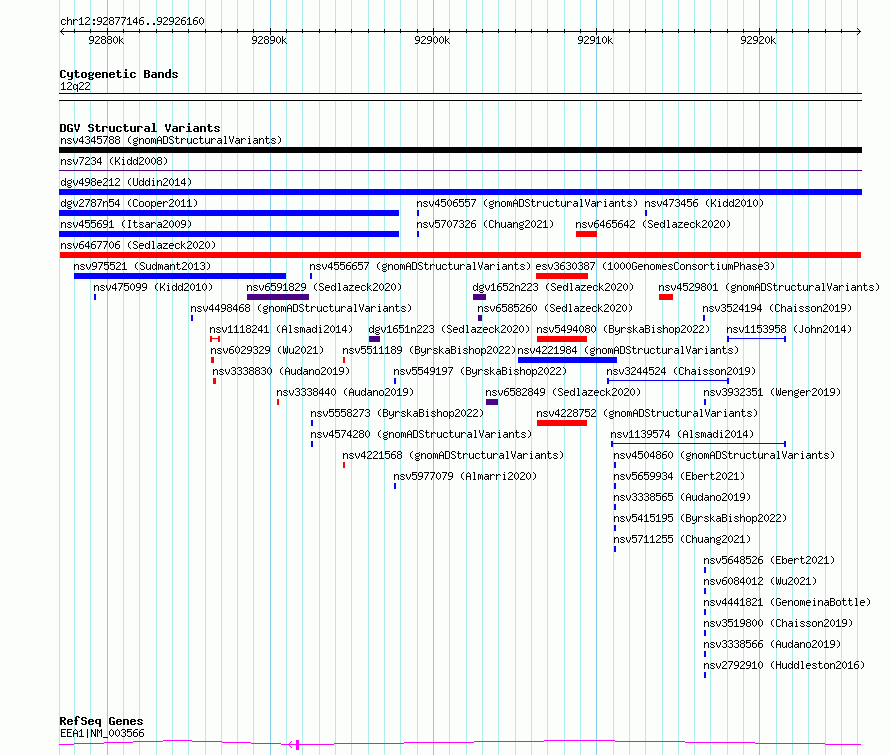The image size is (890, 755).
Task: Click nsv3338830 (Audano2019) label
Action: pos(281,371)
